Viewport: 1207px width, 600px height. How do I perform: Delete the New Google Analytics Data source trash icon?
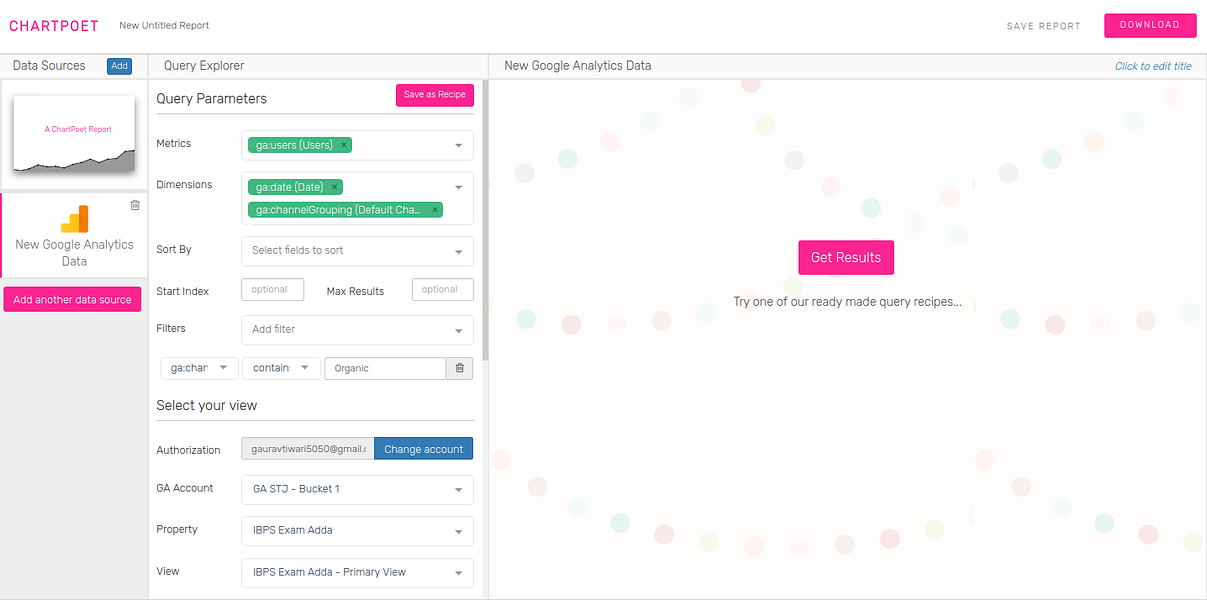pyautogui.click(x=135, y=205)
